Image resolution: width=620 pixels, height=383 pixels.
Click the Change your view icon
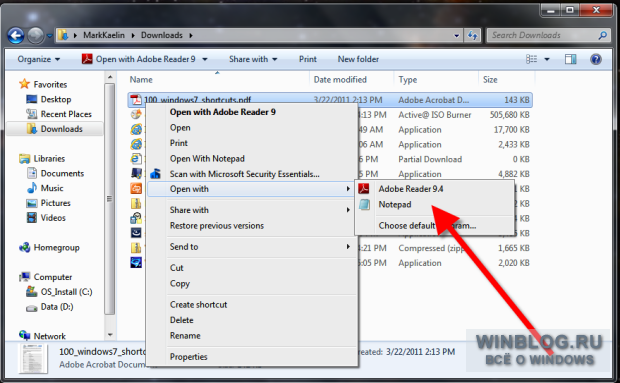(531, 59)
